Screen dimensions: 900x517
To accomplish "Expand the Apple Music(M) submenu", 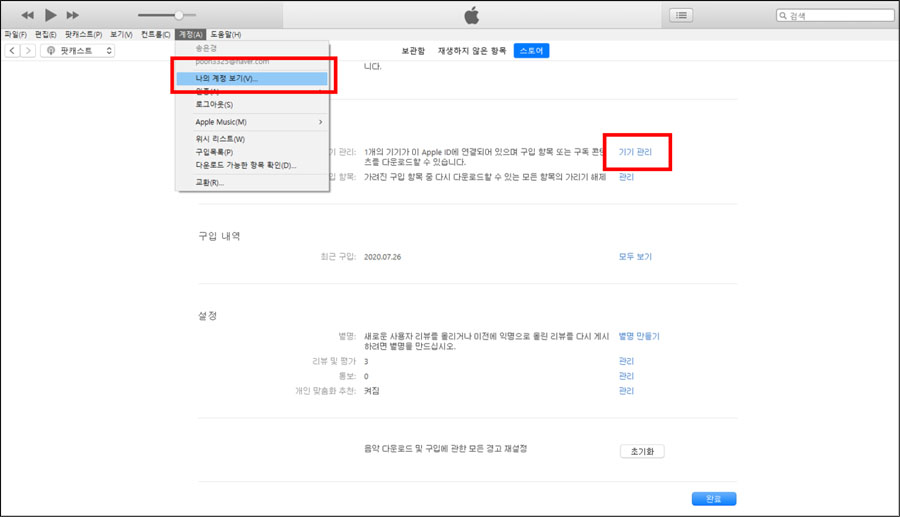I will (252, 122).
